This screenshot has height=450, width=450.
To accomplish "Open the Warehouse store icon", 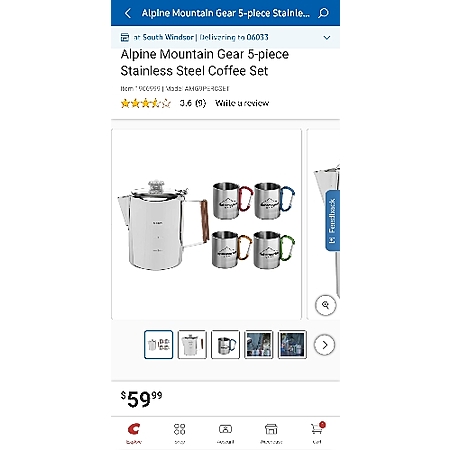I will [x=271, y=429].
